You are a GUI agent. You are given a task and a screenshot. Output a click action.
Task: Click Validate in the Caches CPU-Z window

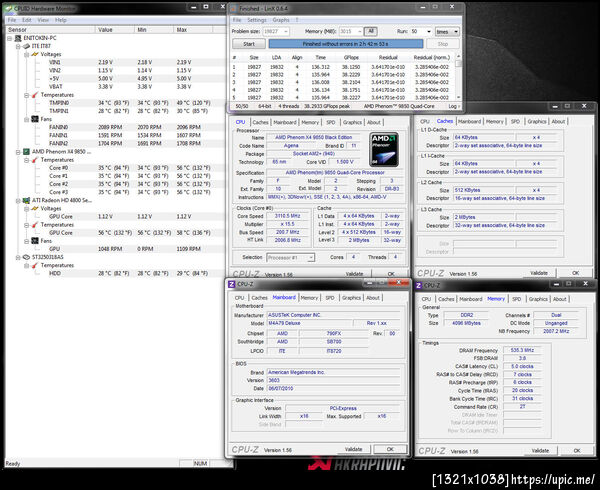point(538,273)
